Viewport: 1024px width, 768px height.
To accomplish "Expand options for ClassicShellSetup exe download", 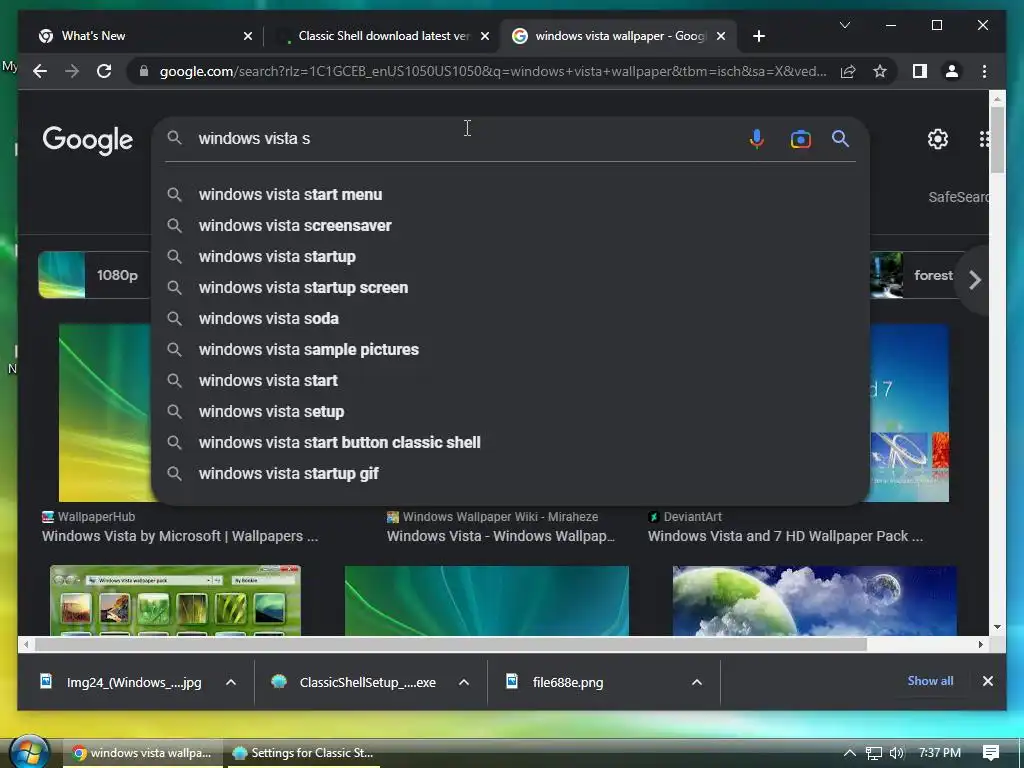I will point(464,682).
